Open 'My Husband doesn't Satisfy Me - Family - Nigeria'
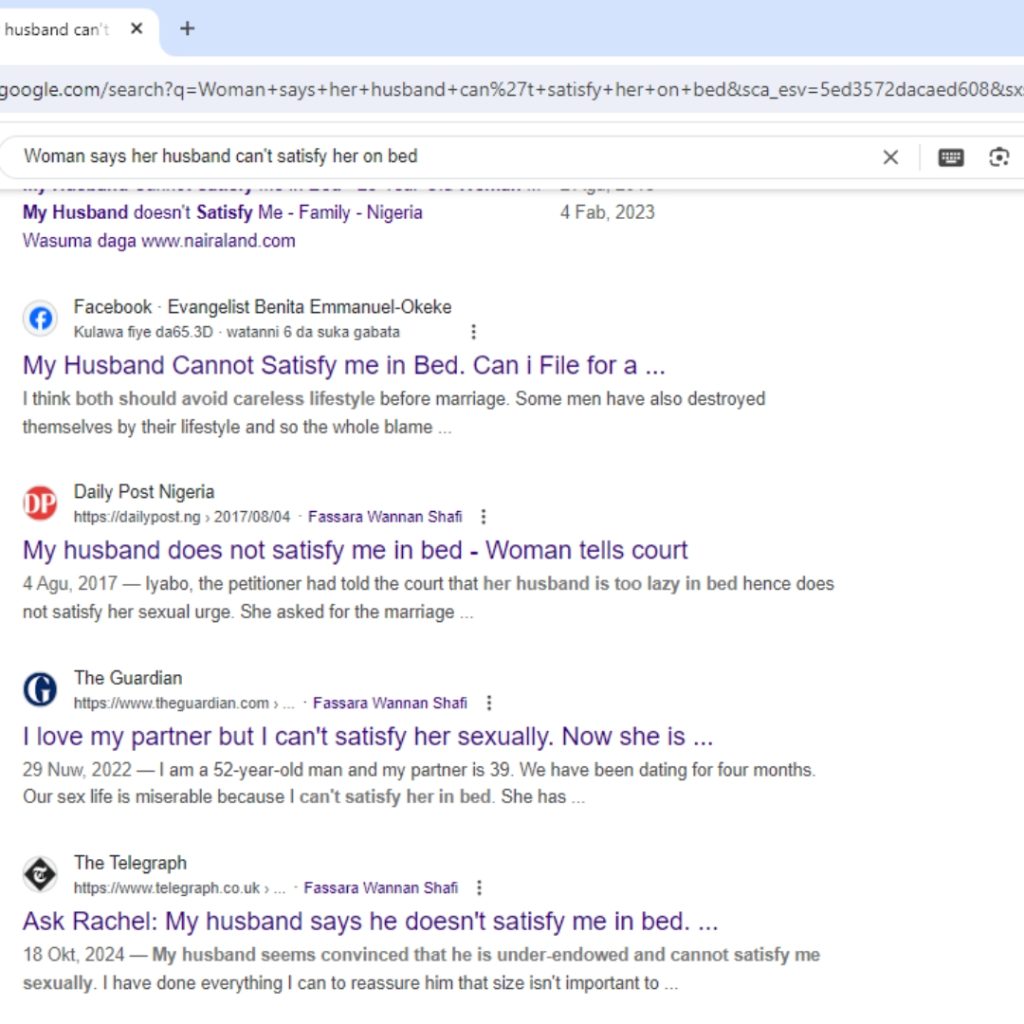Viewport: 1024px width, 1024px height. point(223,212)
